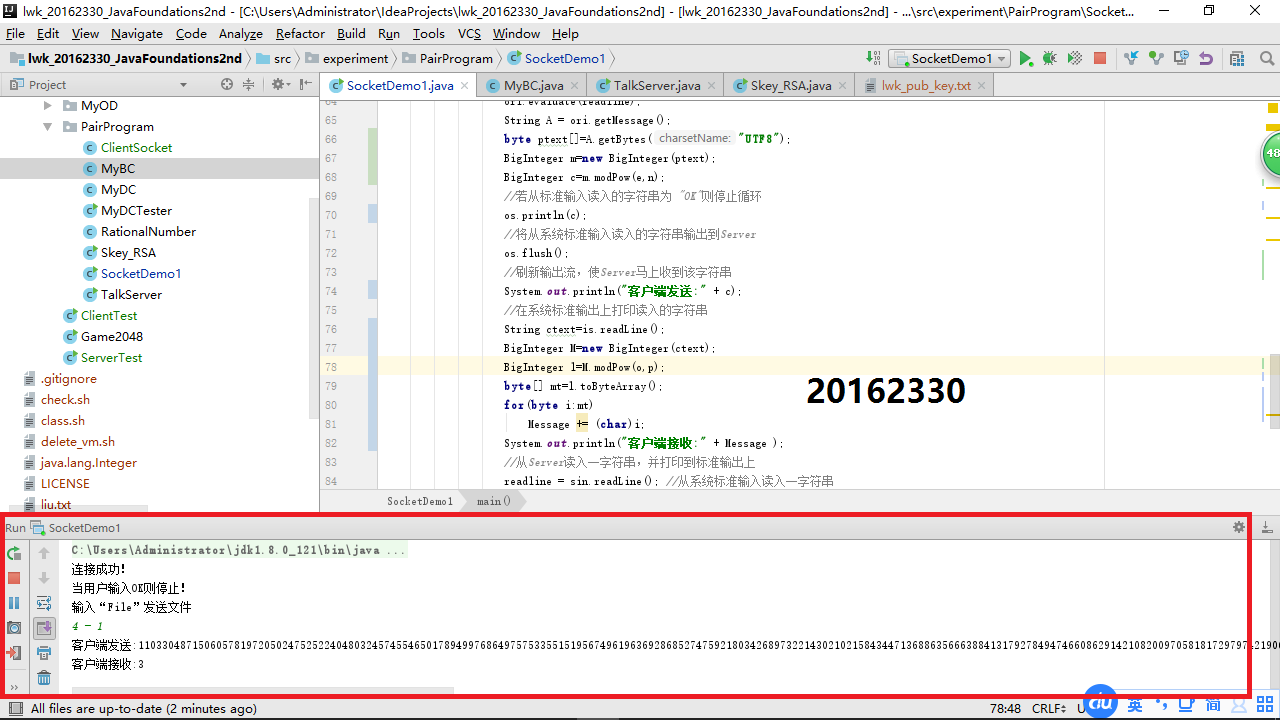Open the VCS menu
Screen dimensions: 1280x720
click(x=469, y=33)
